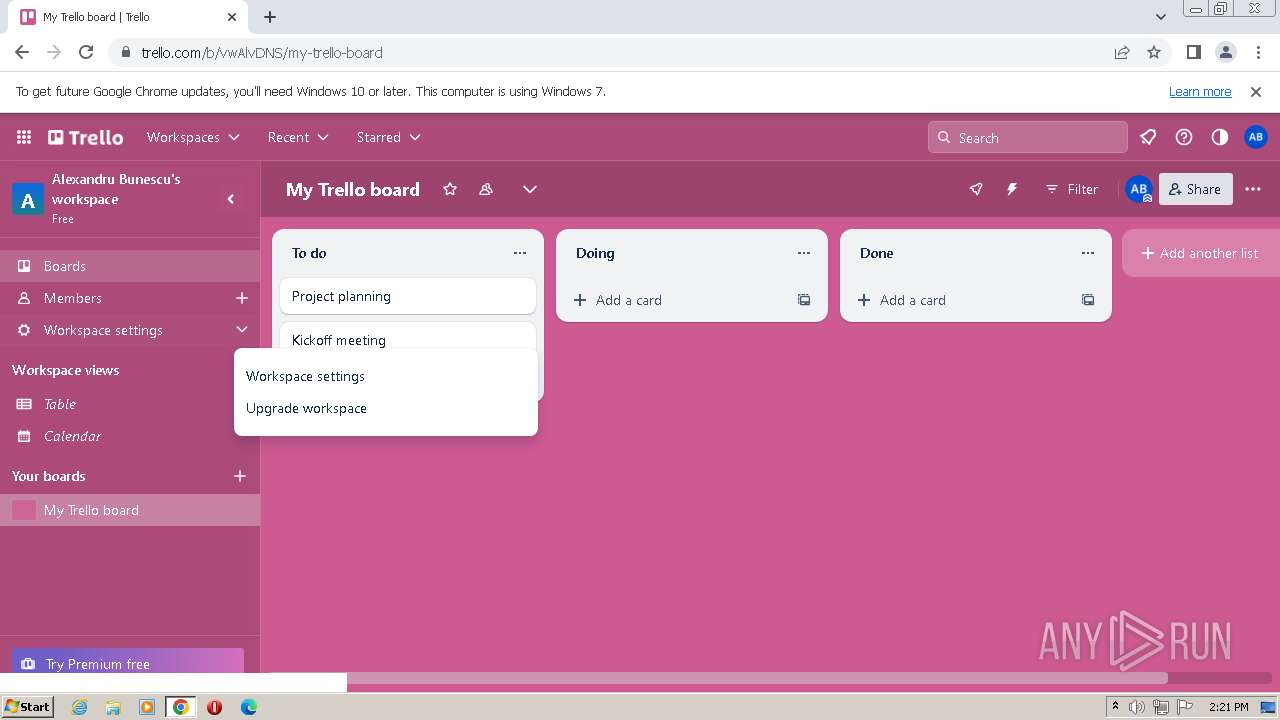This screenshot has height=720, width=1280.
Task: Launch Internet Explorer from taskbar
Action: point(79,707)
